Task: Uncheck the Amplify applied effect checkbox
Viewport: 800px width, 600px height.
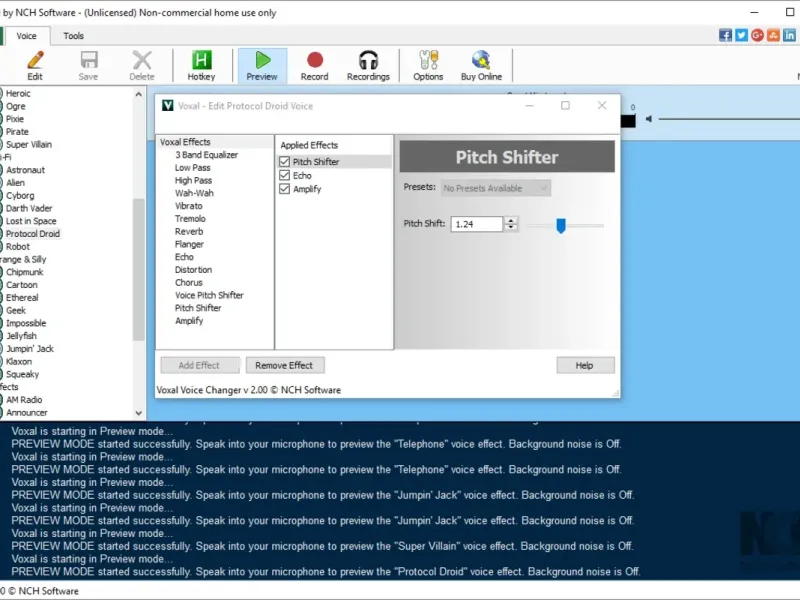Action: (285, 189)
